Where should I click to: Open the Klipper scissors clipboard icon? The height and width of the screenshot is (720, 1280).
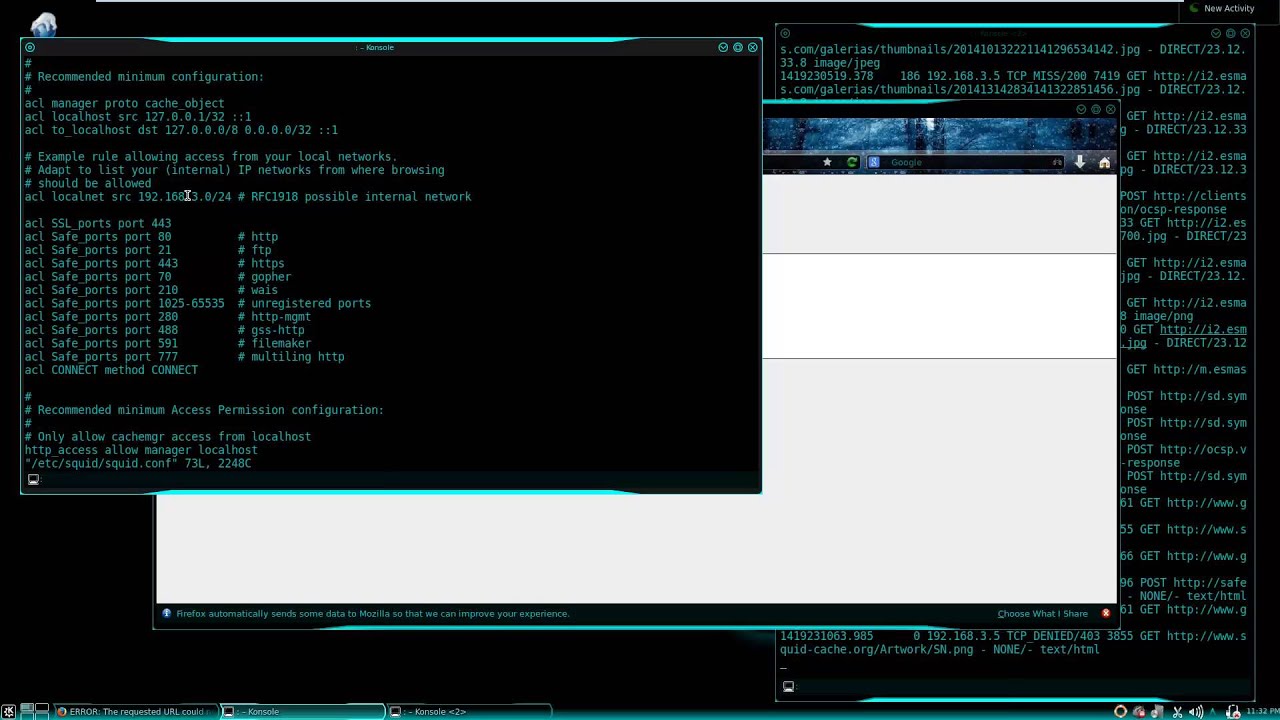1177,711
